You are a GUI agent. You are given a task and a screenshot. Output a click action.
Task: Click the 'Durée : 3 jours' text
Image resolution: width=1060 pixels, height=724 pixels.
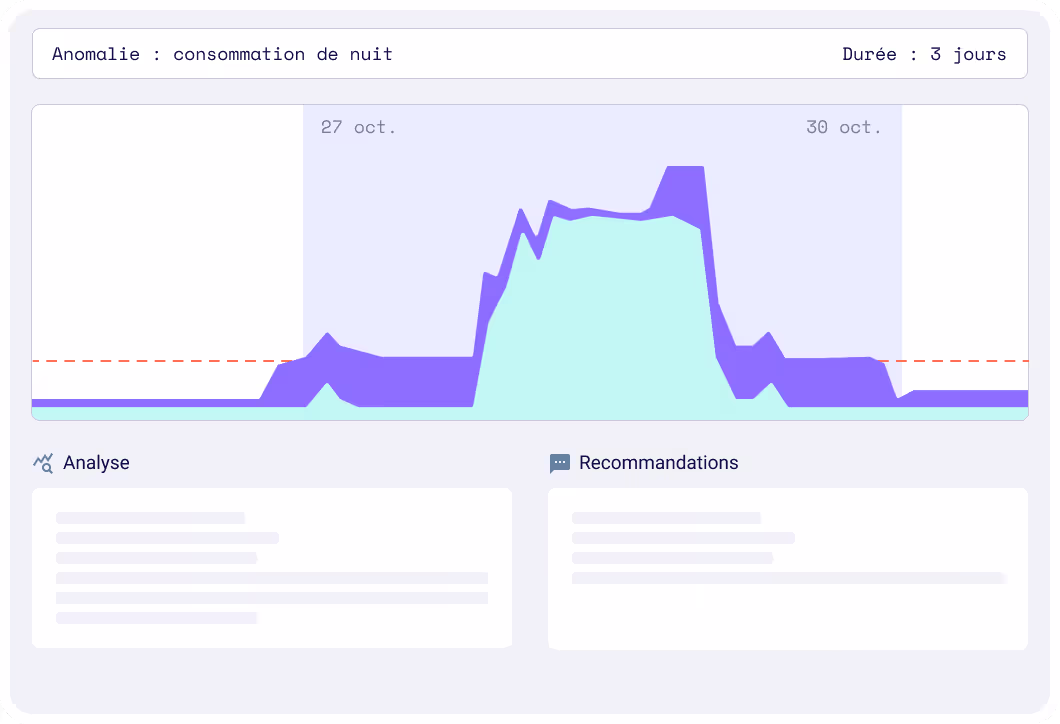click(924, 54)
